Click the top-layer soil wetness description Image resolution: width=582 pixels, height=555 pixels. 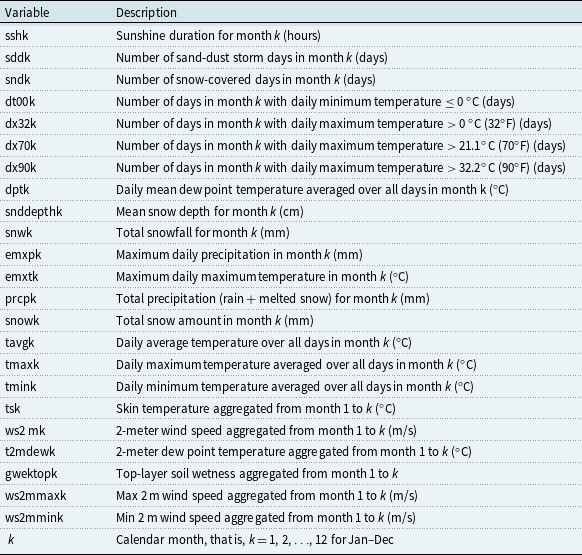pyautogui.click(x=257, y=474)
